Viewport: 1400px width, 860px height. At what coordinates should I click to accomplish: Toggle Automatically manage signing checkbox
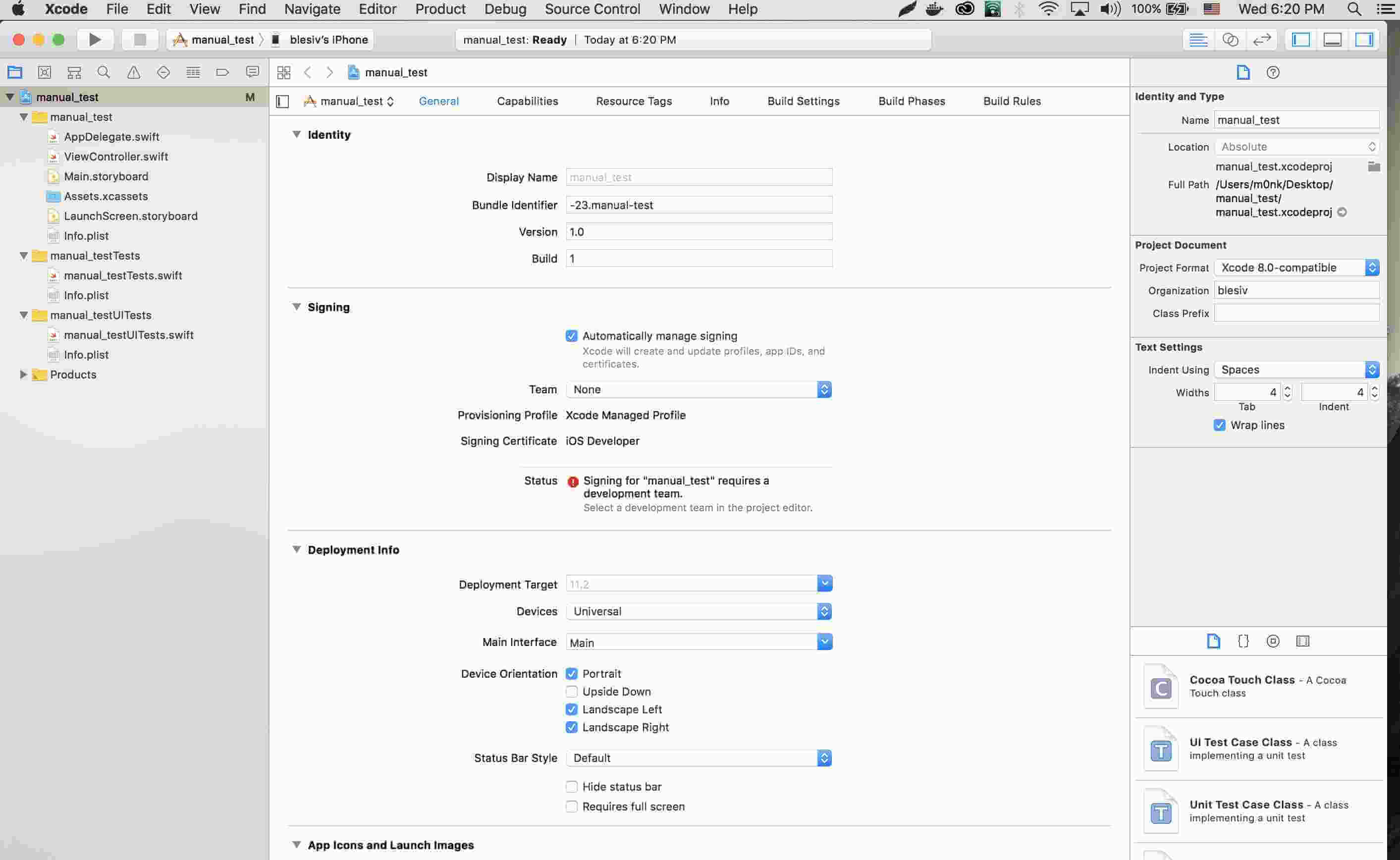click(571, 335)
